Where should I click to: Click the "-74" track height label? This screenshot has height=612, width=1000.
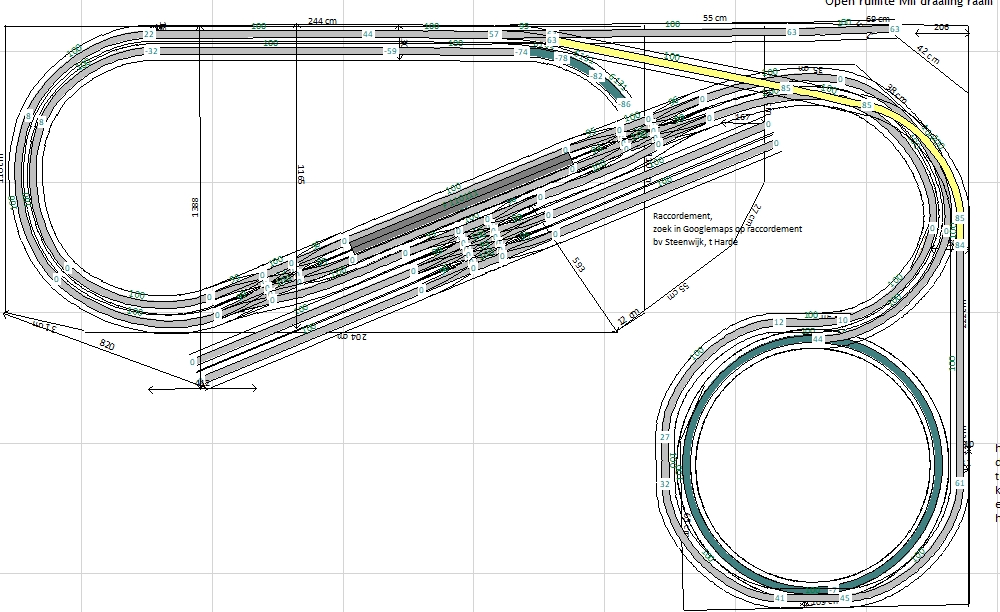[522, 52]
